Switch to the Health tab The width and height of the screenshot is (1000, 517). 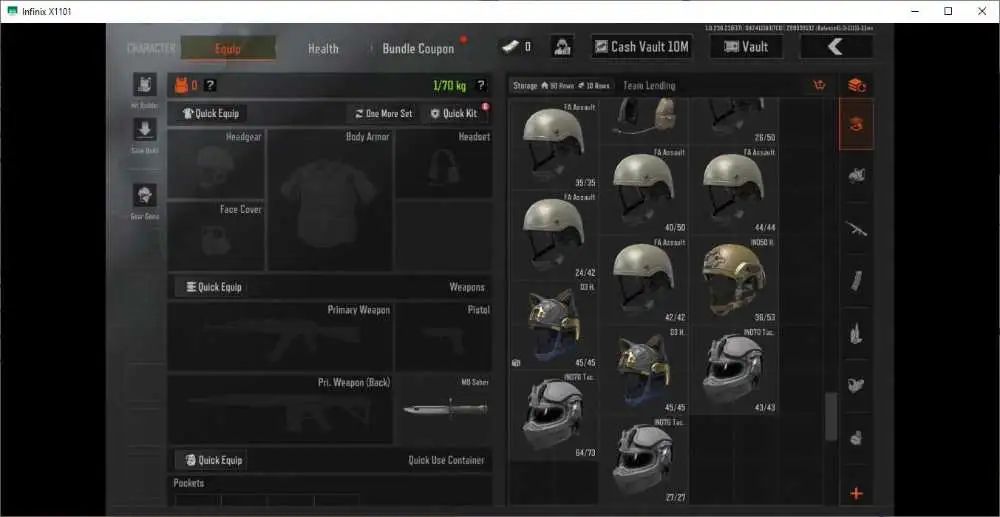coord(323,48)
